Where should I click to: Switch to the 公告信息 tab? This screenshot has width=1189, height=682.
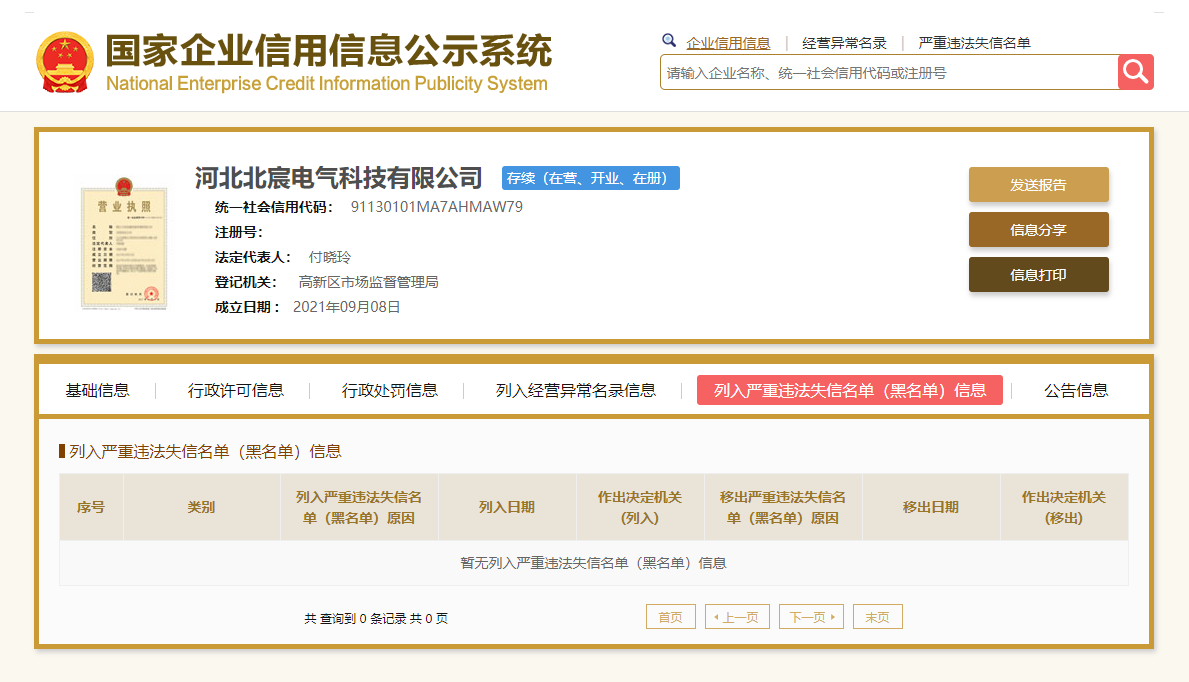1076,391
